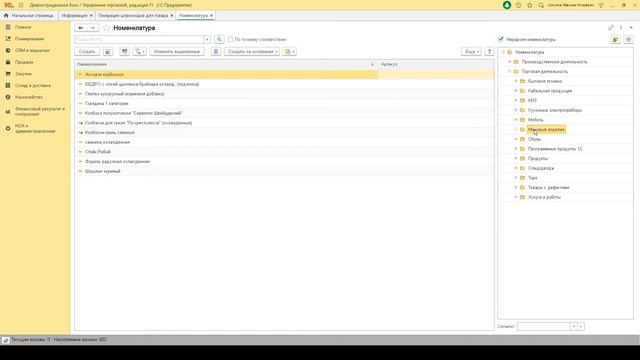Go forward with the right arrow button
640x360 pixels.
point(93,28)
